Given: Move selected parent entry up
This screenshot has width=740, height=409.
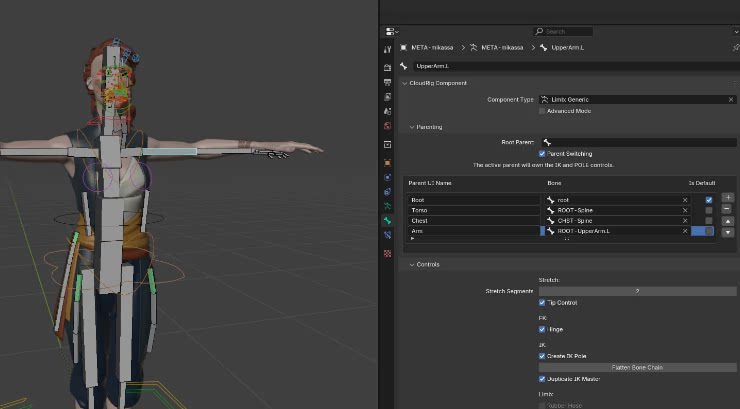Looking at the screenshot, I should pyautogui.click(x=728, y=221).
